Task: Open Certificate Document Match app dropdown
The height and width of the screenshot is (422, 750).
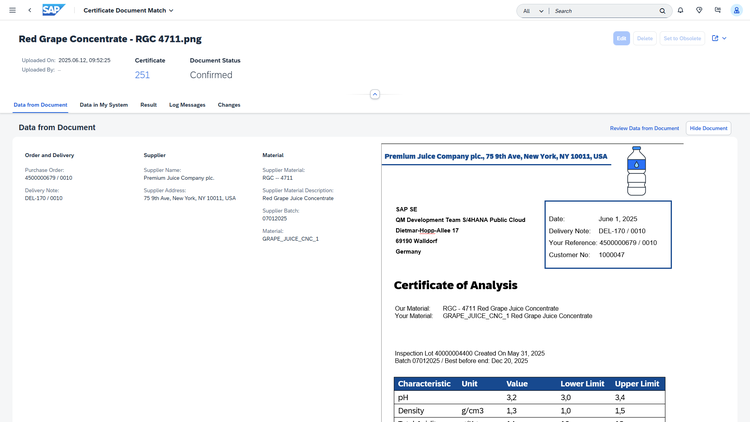Action: [x=128, y=10]
